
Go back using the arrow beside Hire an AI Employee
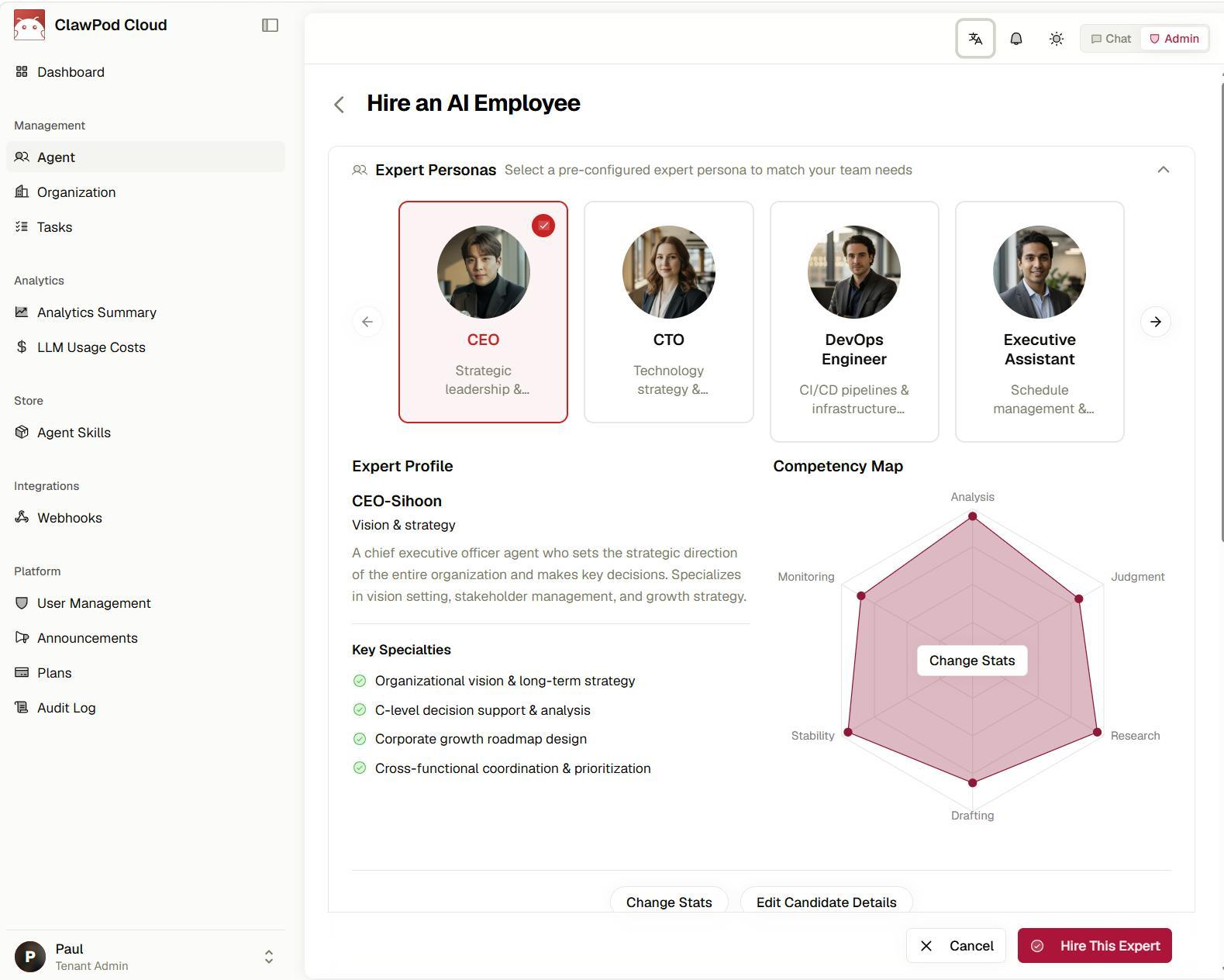coord(339,104)
